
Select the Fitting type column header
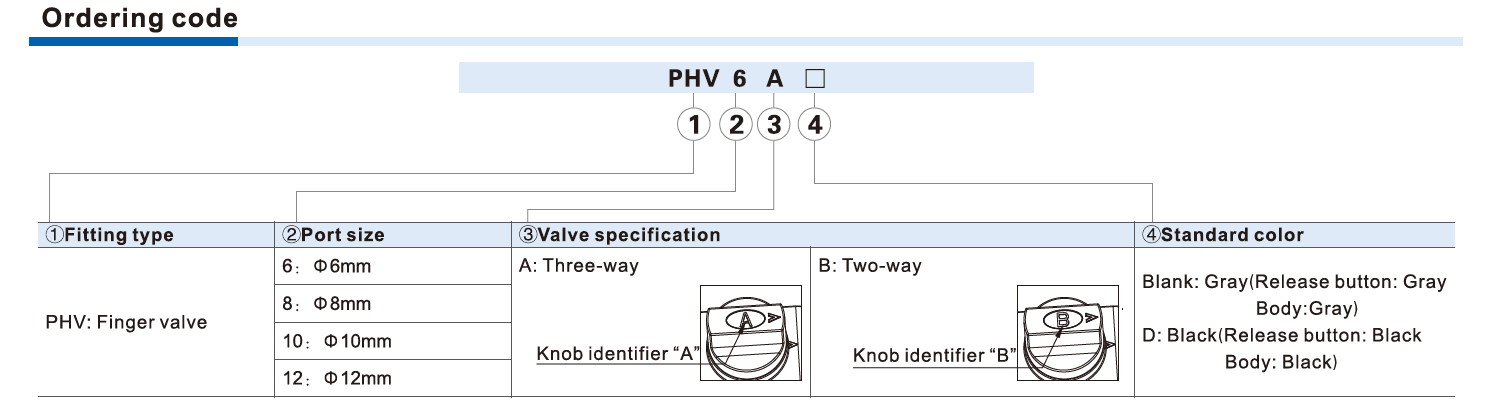pyautogui.click(x=108, y=236)
